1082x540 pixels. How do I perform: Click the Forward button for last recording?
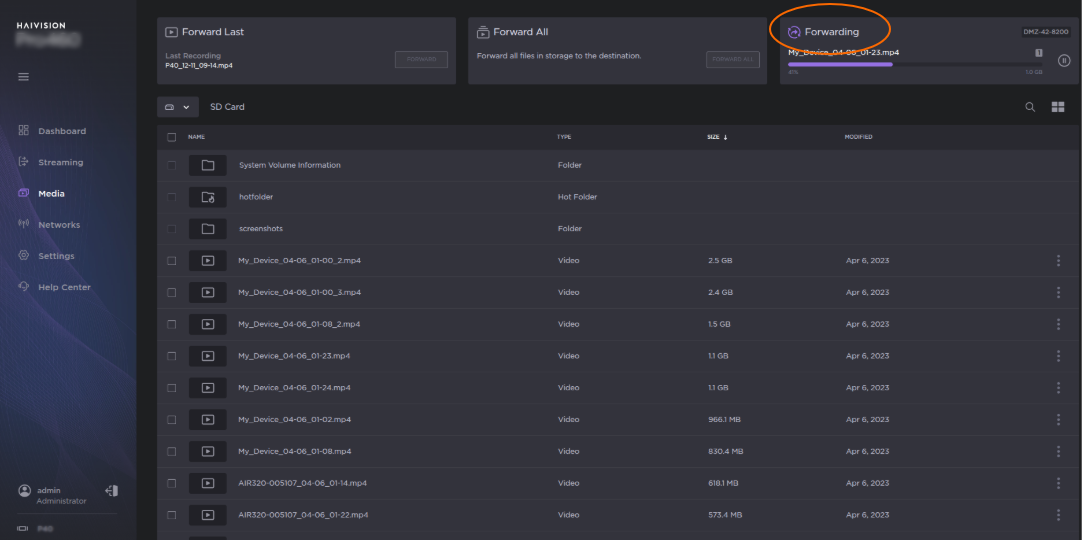click(421, 60)
